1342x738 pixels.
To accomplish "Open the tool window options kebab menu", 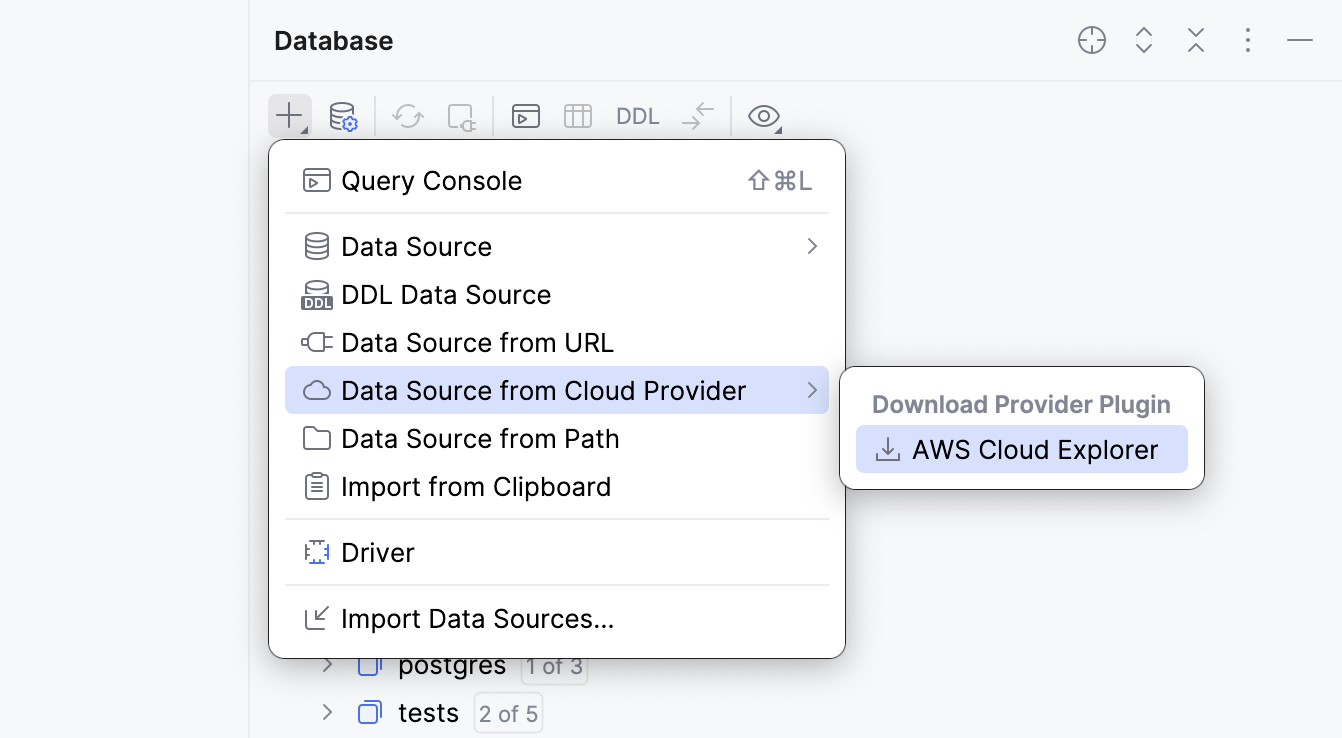I will coord(1247,40).
